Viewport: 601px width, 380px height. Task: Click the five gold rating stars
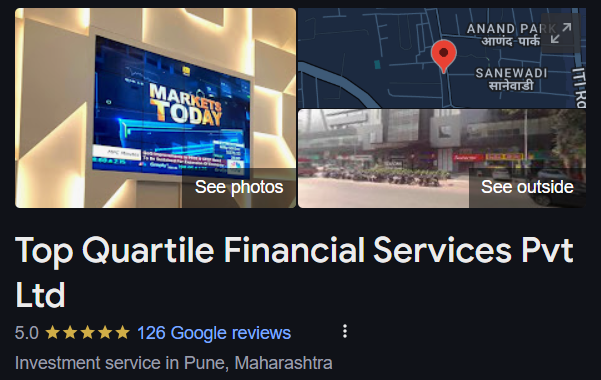(x=87, y=332)
